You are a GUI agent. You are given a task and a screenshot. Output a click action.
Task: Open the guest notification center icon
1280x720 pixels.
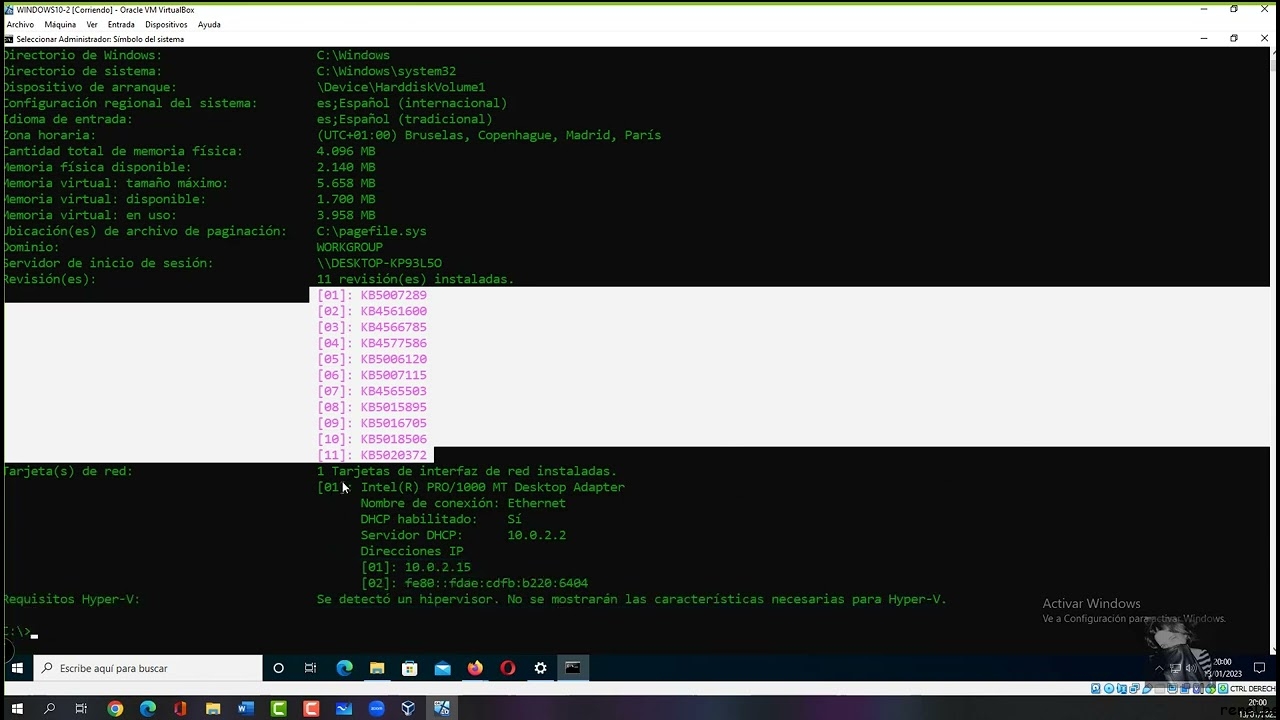pyautogui.click(x=1259, y=668)
